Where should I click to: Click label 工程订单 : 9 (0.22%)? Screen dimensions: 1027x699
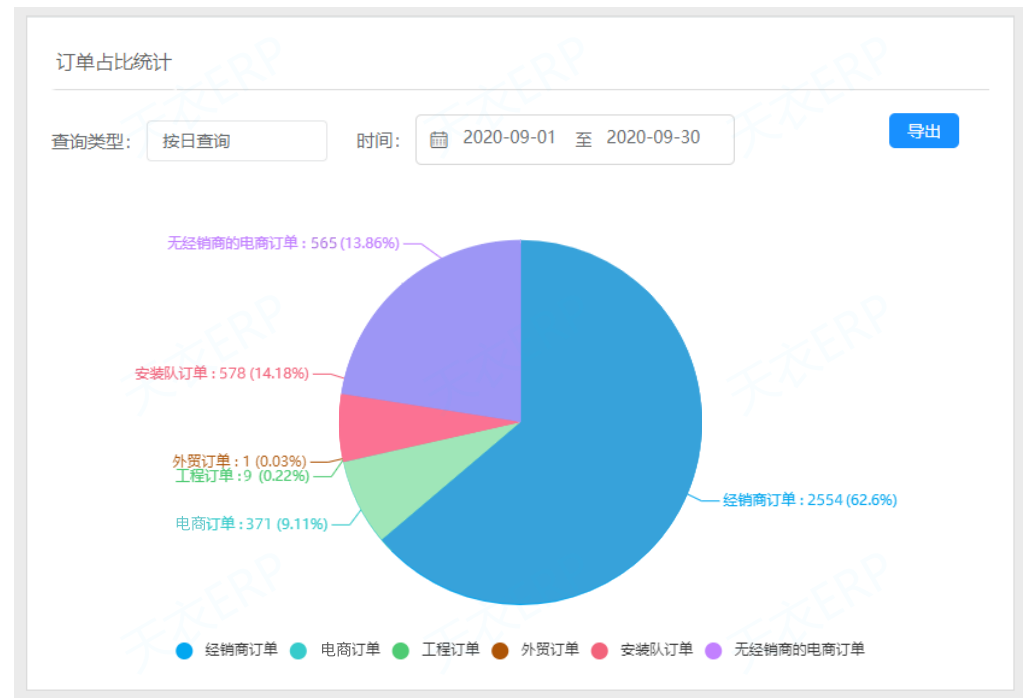coord(242,476)
